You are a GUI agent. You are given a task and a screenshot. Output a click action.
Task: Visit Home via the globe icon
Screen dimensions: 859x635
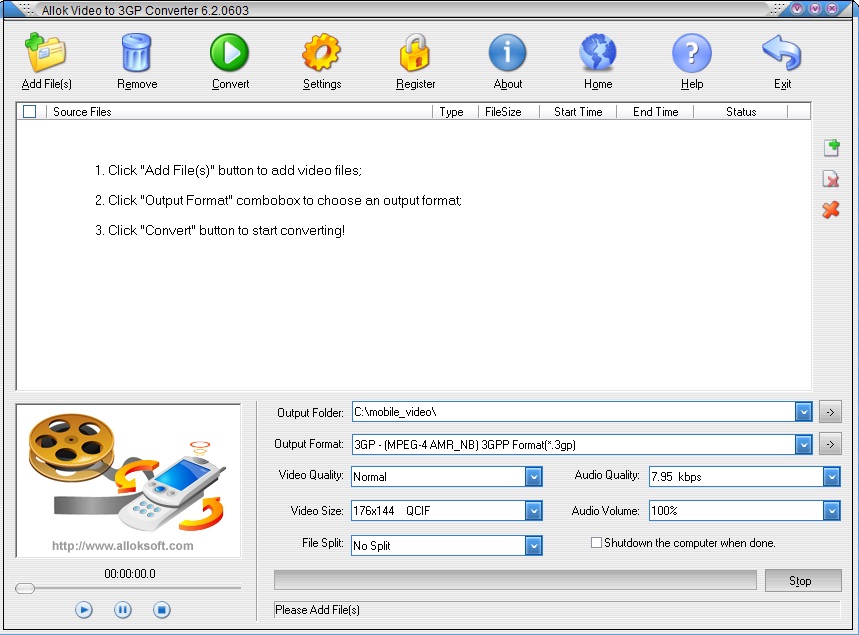pyautogui.click(x=598, y=53)
